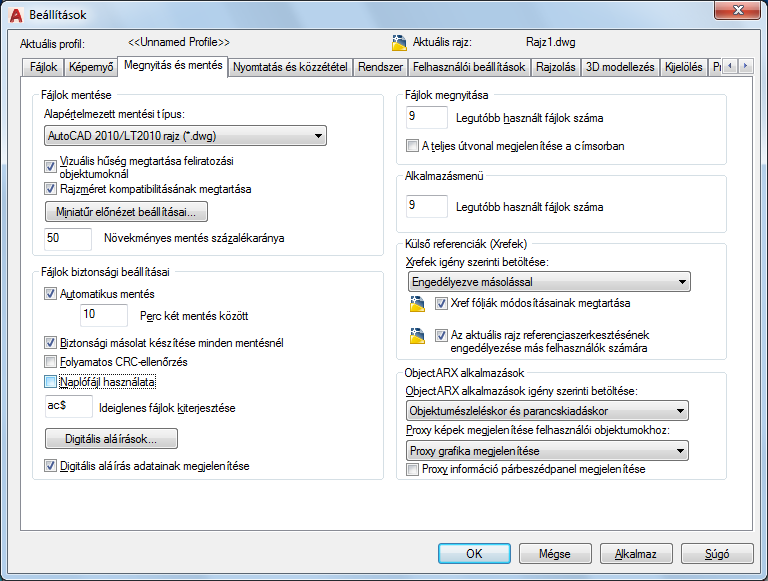Apply changes with Alkalmaz button
This screenshot has height=581, width=768.
[636, 554]
